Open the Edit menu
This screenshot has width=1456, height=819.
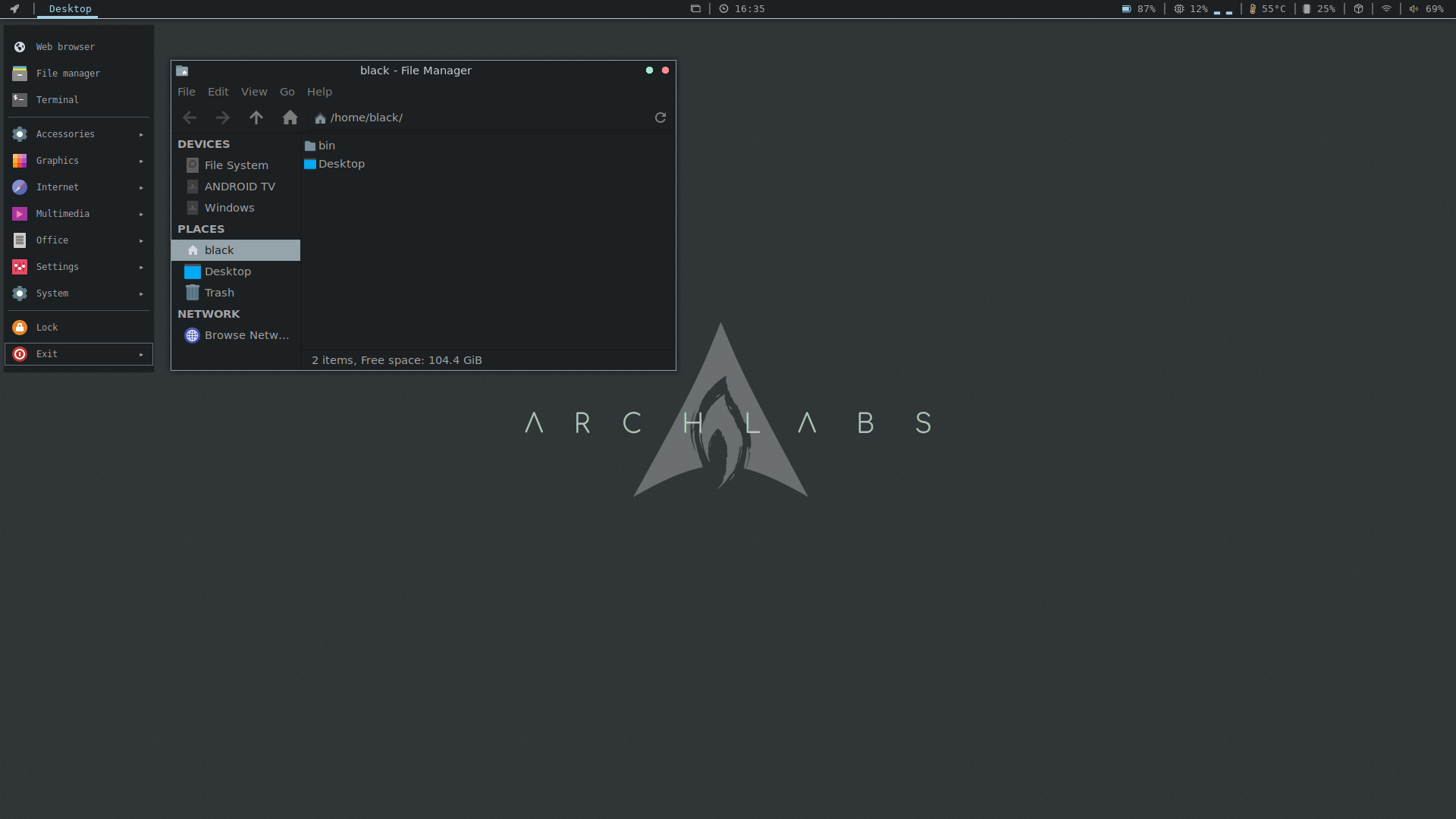(218, 92)
